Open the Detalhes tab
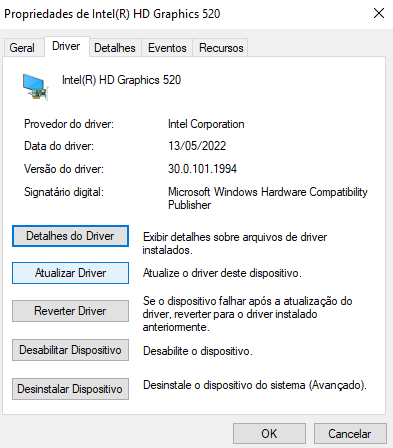393x448 pixels. point(115,48)
